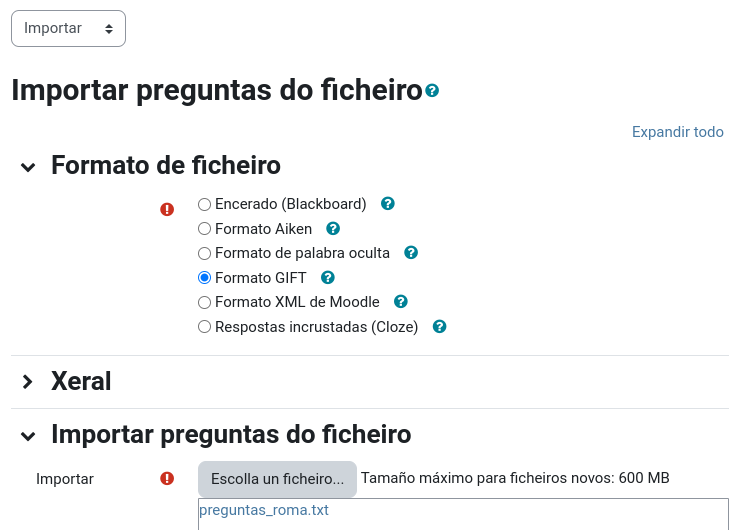Open help for Importar preguntas do ficheiro heading

click(x=432, y=91)
